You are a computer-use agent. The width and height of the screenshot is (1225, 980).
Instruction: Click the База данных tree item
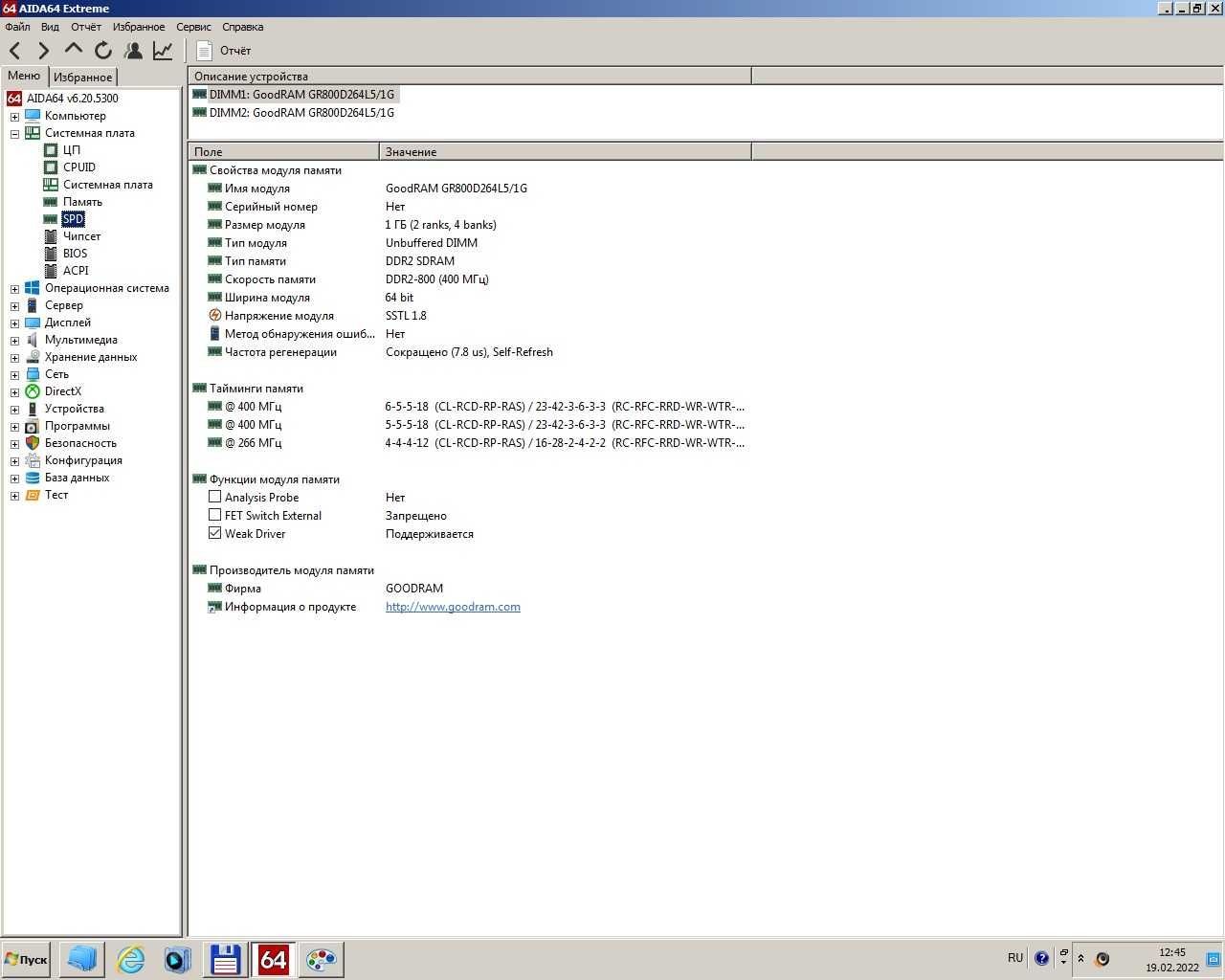tap(77, 478)
